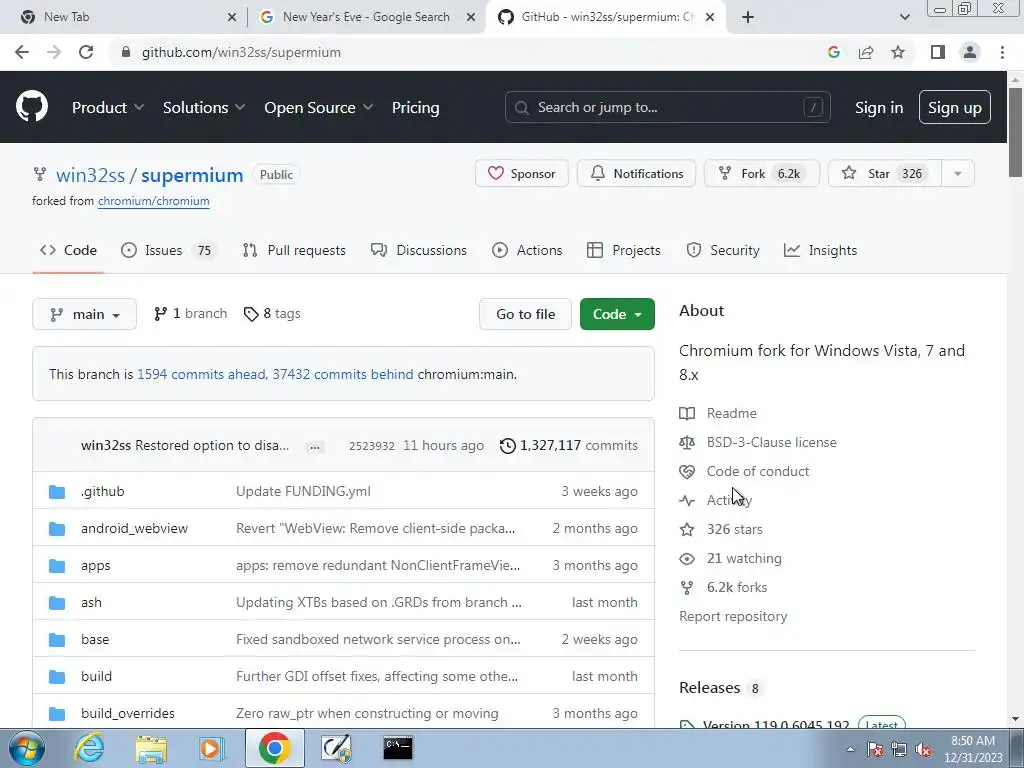
Task: Reload the current page
Action: coord(86,52)
